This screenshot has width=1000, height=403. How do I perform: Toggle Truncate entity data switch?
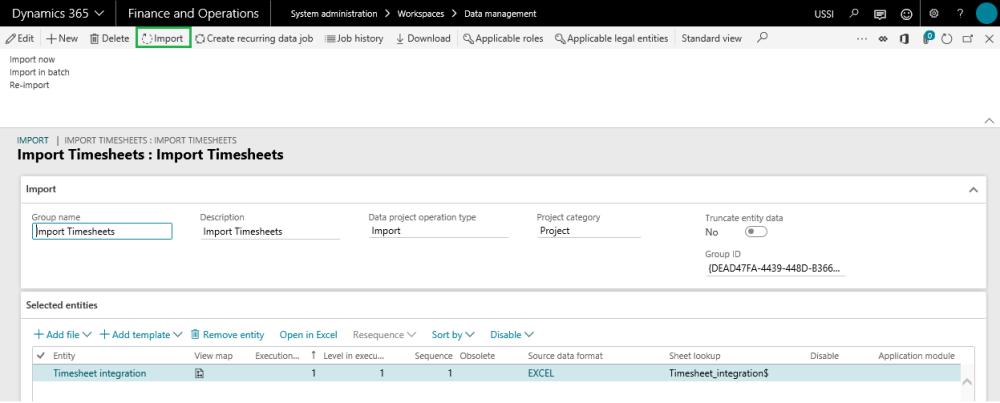point(755,232)
